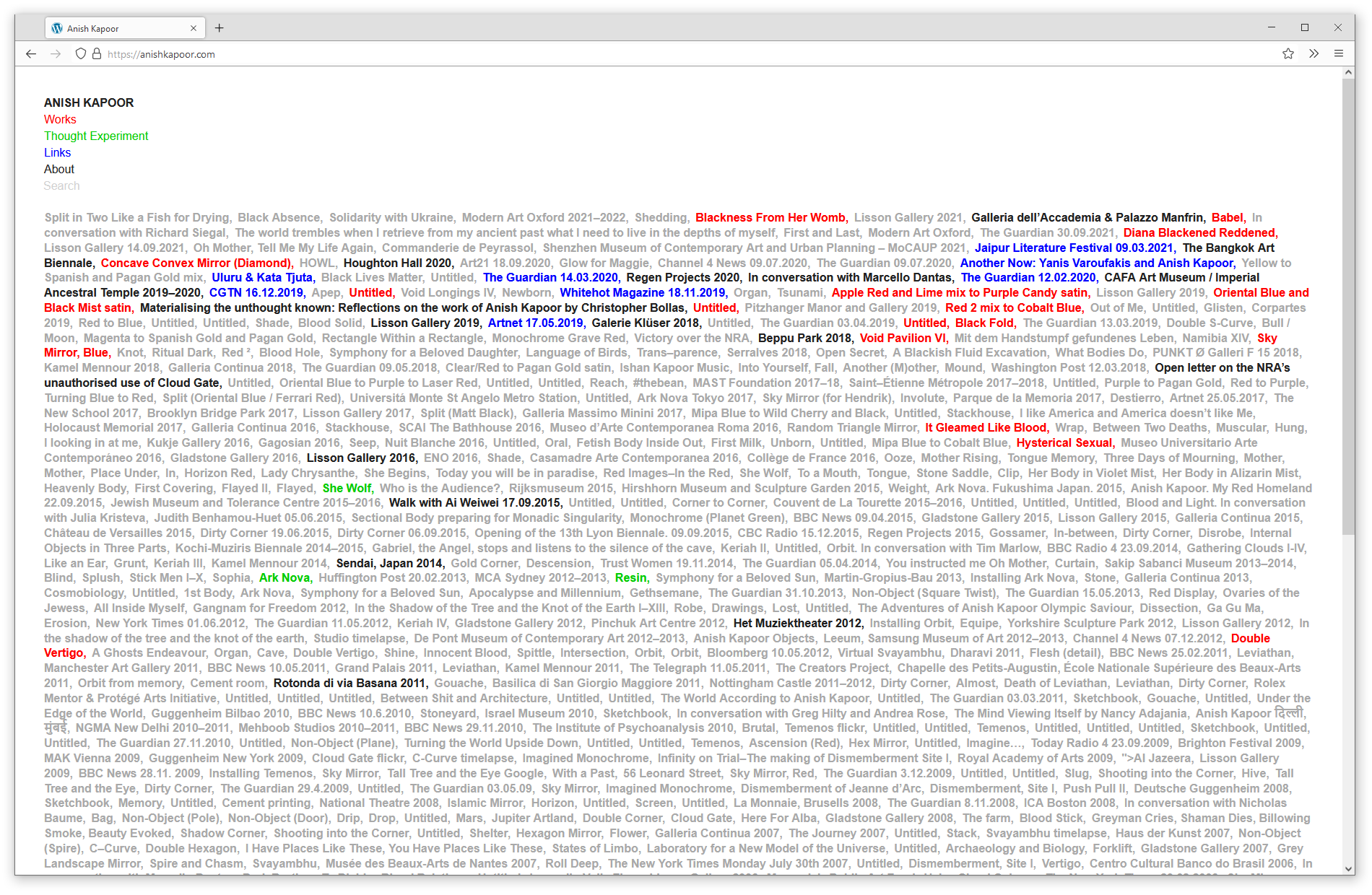1372x895 pixels.
Task: Click the scrollbar down arrow
Action: pyautogui.click(x=1348, y=869)
